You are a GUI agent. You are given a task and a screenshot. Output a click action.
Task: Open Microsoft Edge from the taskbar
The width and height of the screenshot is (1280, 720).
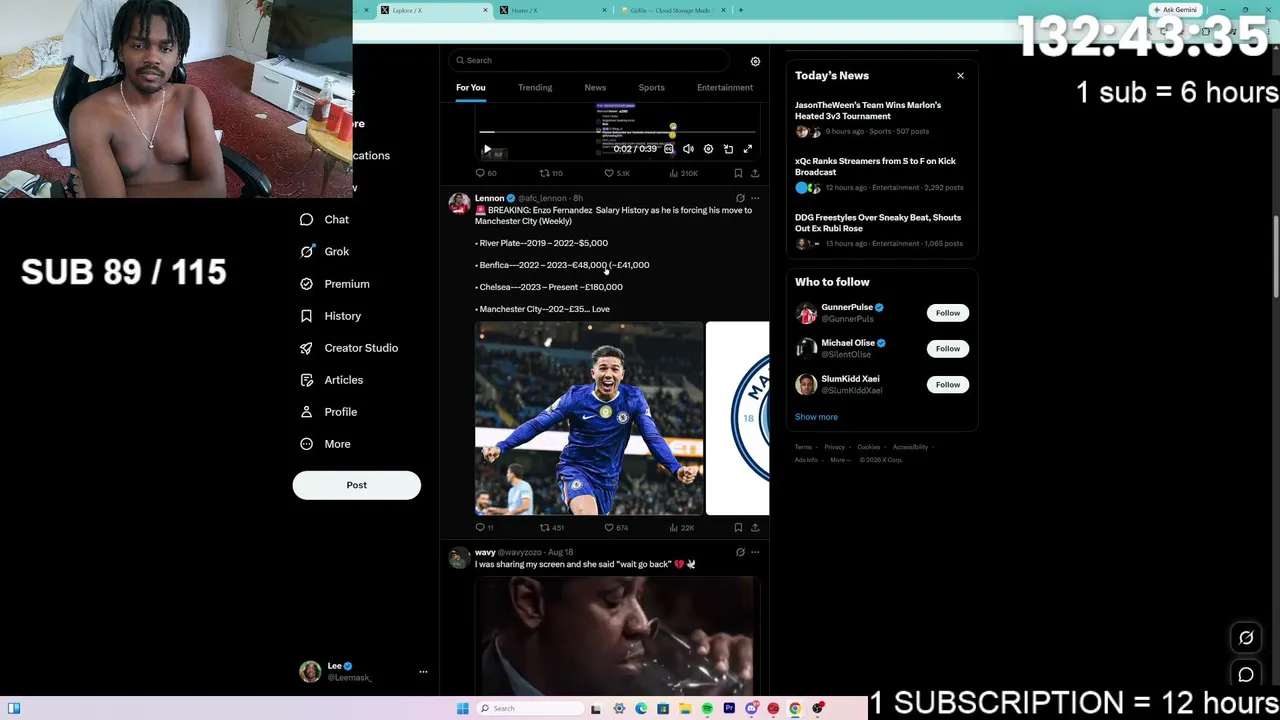point(641,709)
